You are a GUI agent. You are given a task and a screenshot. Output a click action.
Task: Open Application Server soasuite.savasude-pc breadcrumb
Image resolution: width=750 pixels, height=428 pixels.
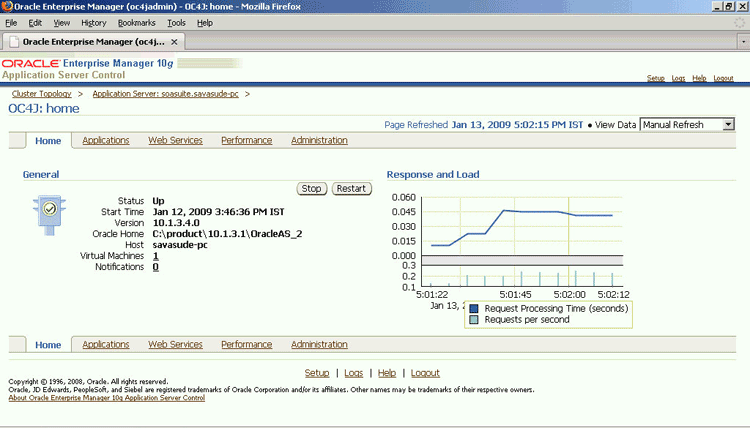point(165,94)
